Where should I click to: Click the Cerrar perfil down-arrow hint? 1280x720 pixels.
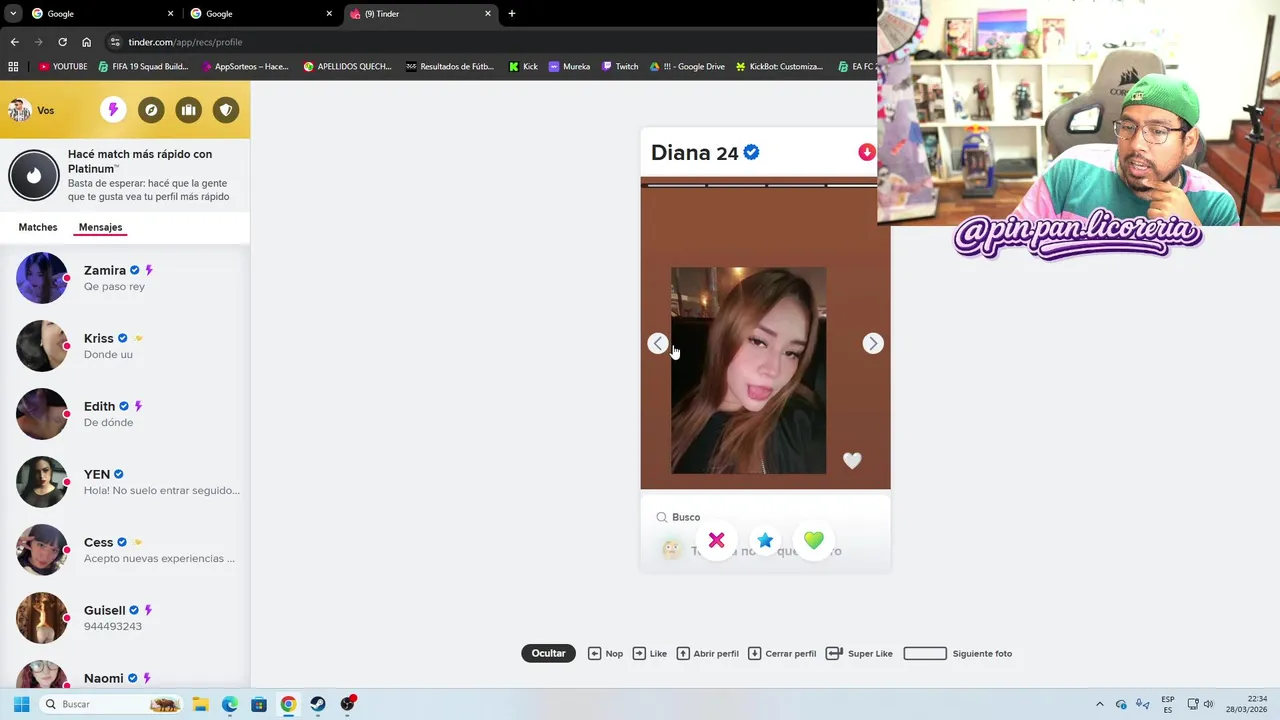click(x=782, y=653)
